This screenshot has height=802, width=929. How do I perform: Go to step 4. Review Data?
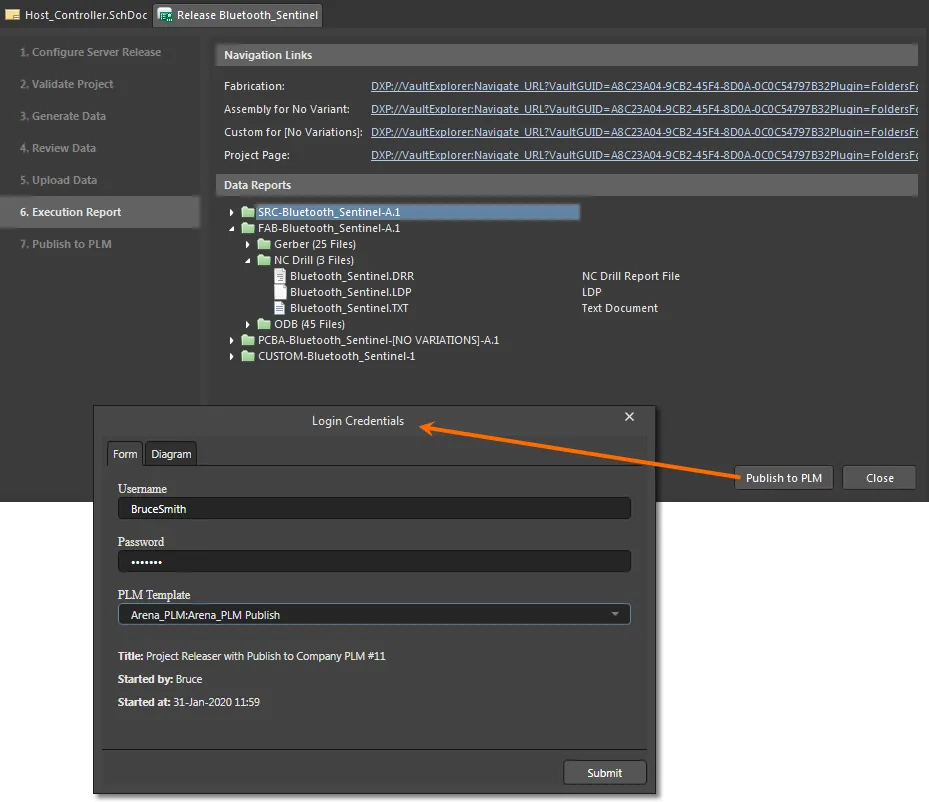[58, 148]
